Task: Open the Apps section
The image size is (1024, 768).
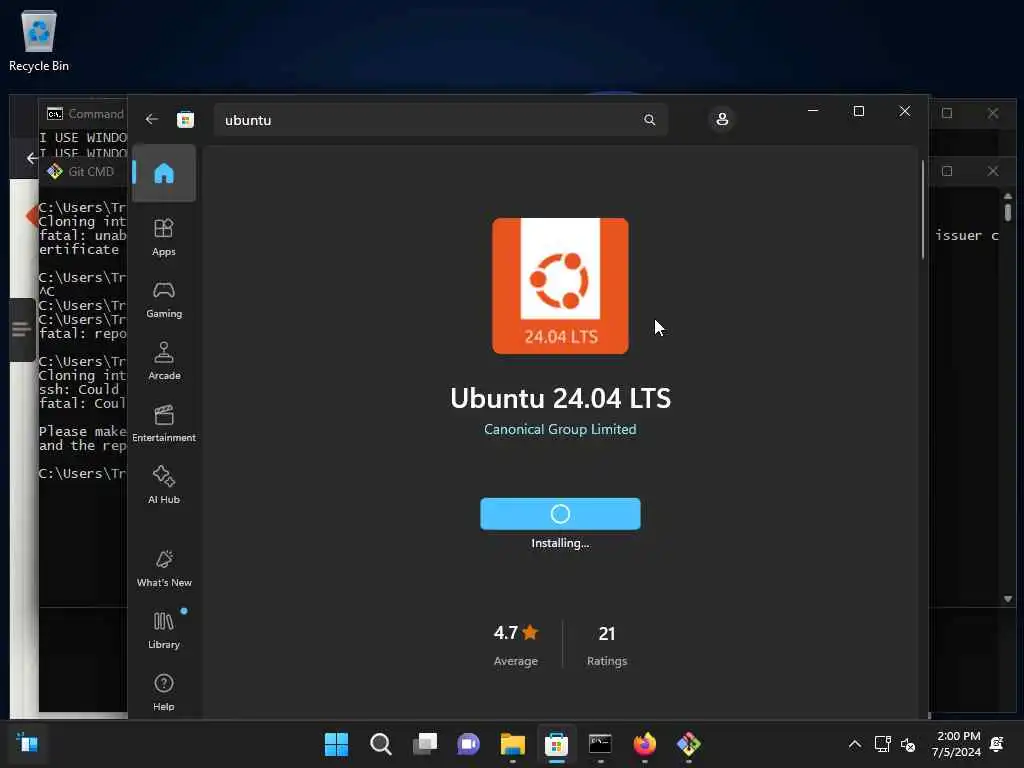Action: pos(164,237)
